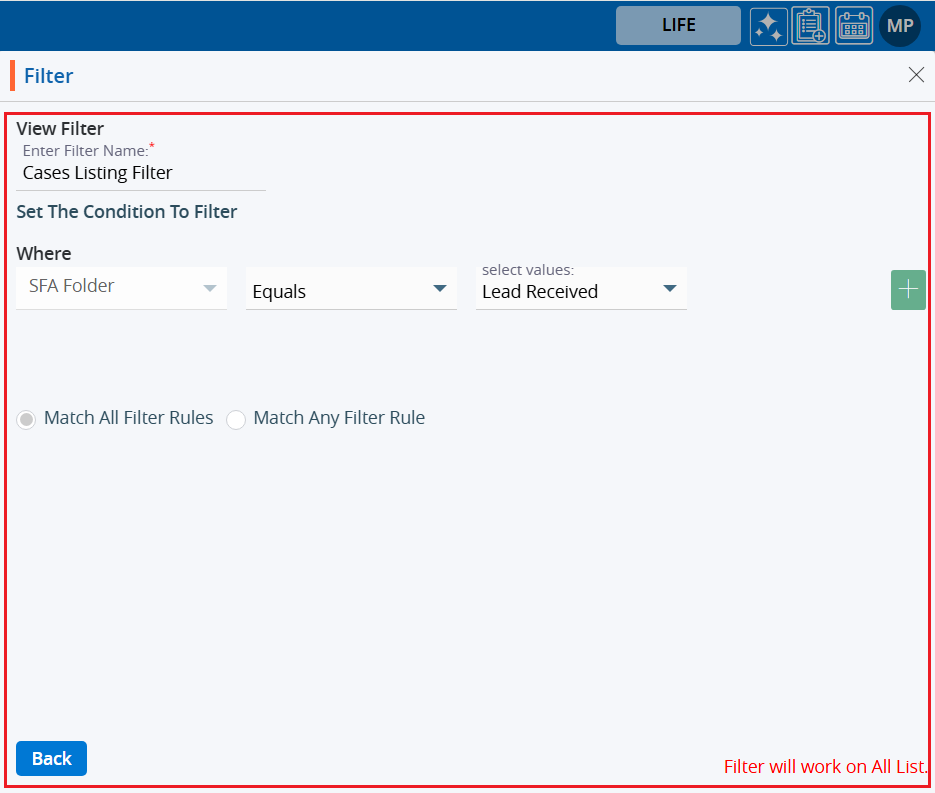Click the red Filter will work note
Viewport: 935px width, 793px height.
coord(825,767)
